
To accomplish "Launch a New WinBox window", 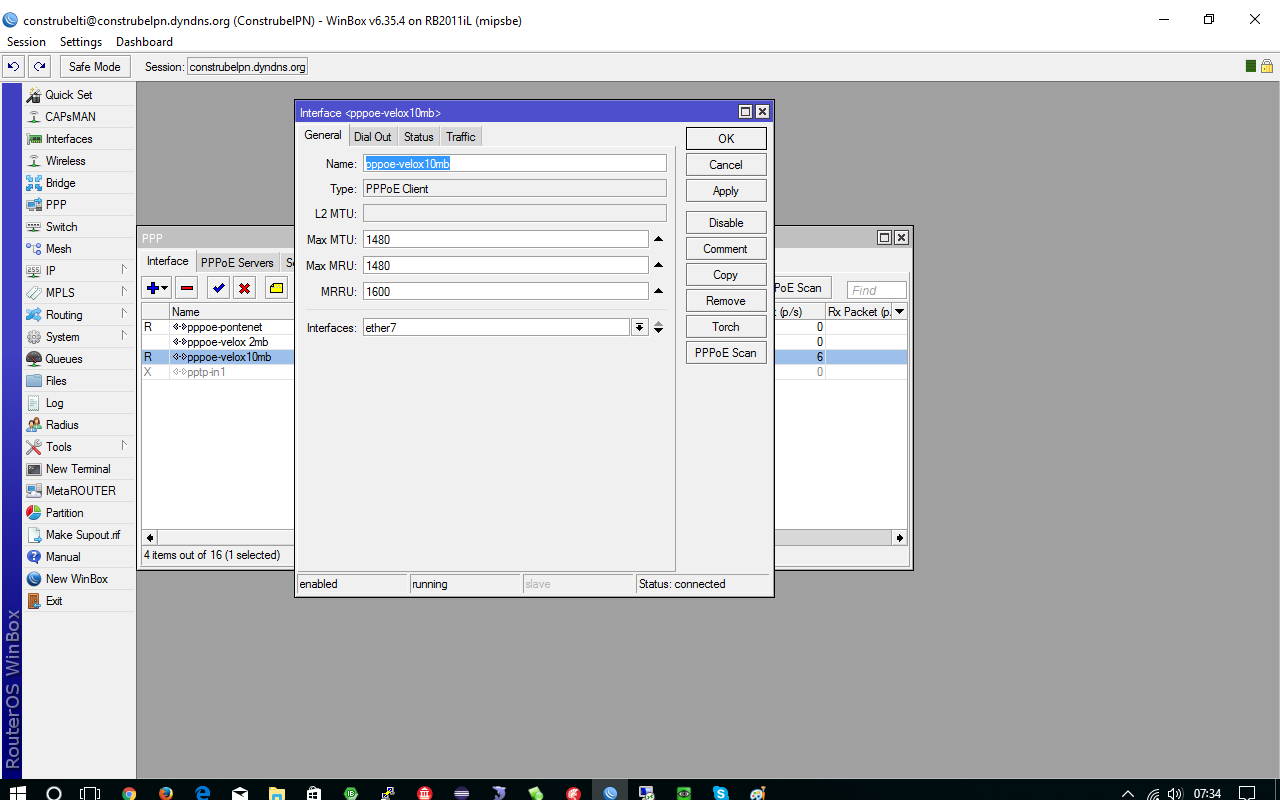I will point(76,579).
